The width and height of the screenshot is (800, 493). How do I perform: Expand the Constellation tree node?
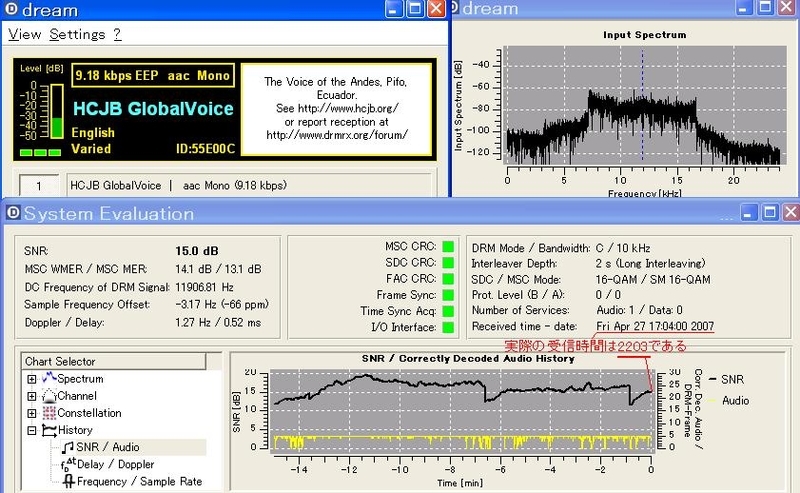tap(32, 413)
